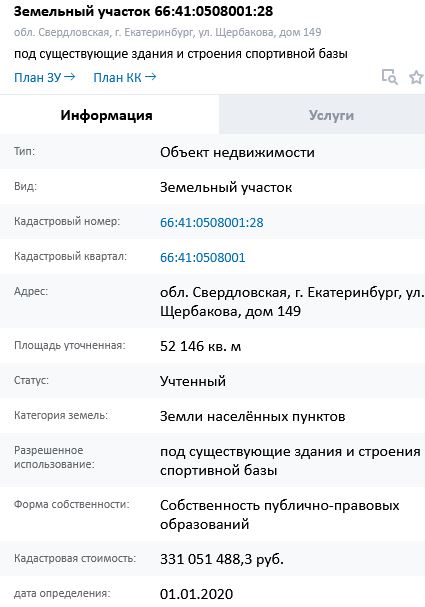Select the Информация tab
Screen dimensions: 425x607
[x=110, y=115]
